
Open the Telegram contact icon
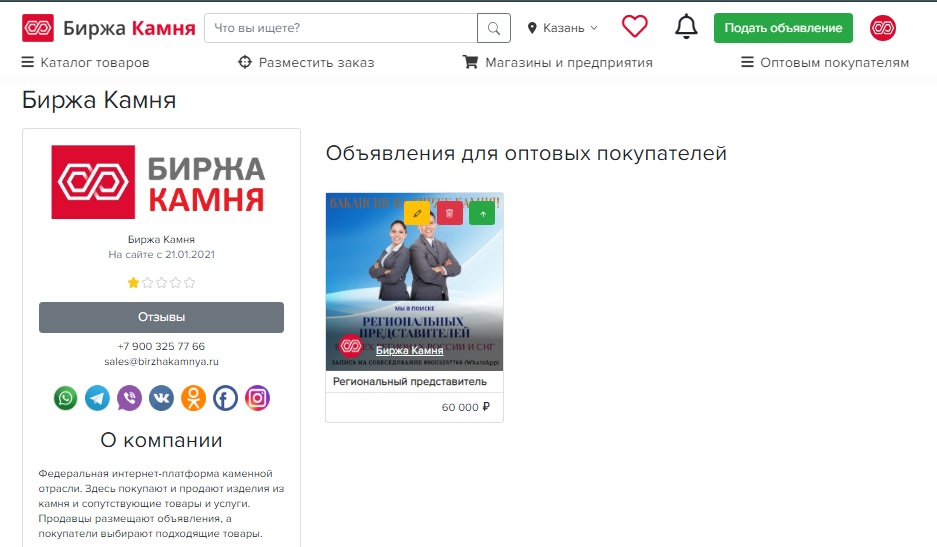pyautogui.click(x=97, y=398)
